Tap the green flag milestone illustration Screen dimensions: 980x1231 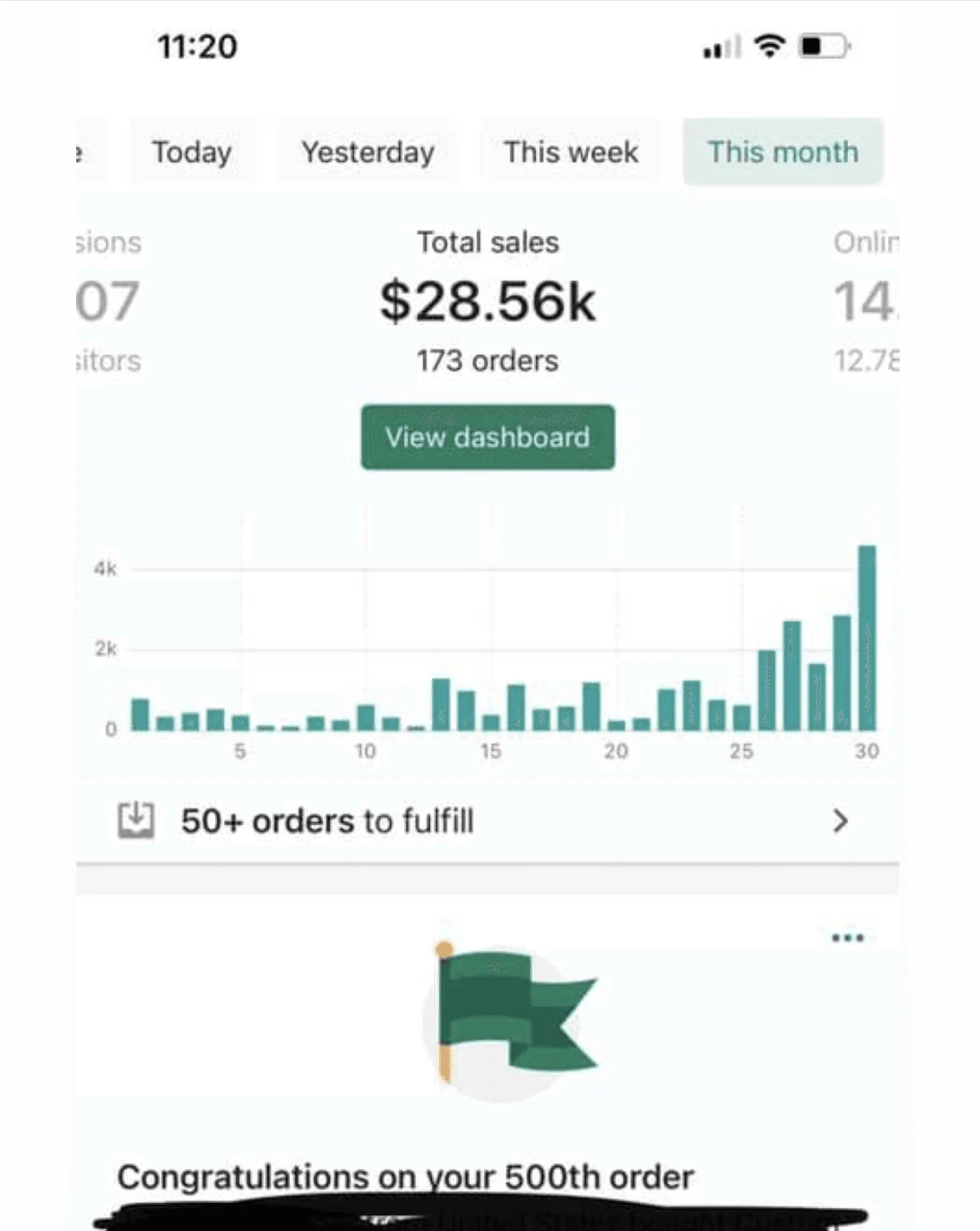pos(510,1012)
